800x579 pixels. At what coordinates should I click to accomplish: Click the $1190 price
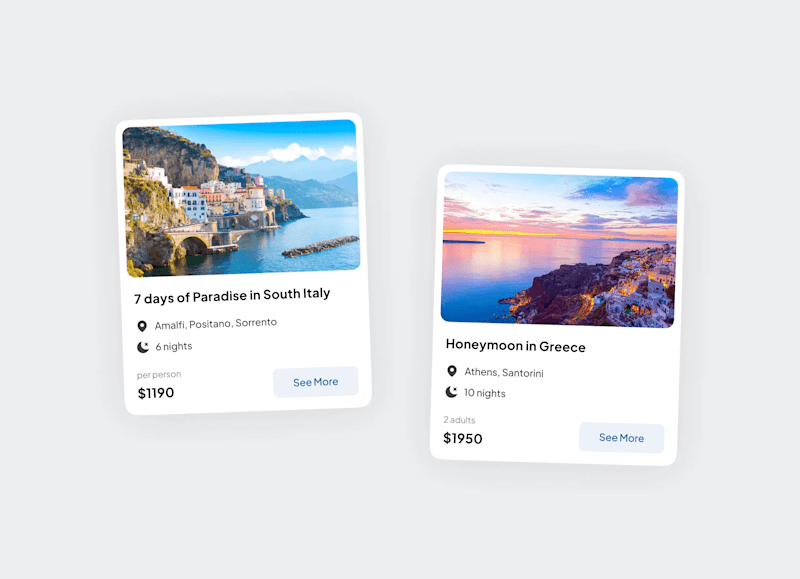pyautogui.click(x=156, y=393)
